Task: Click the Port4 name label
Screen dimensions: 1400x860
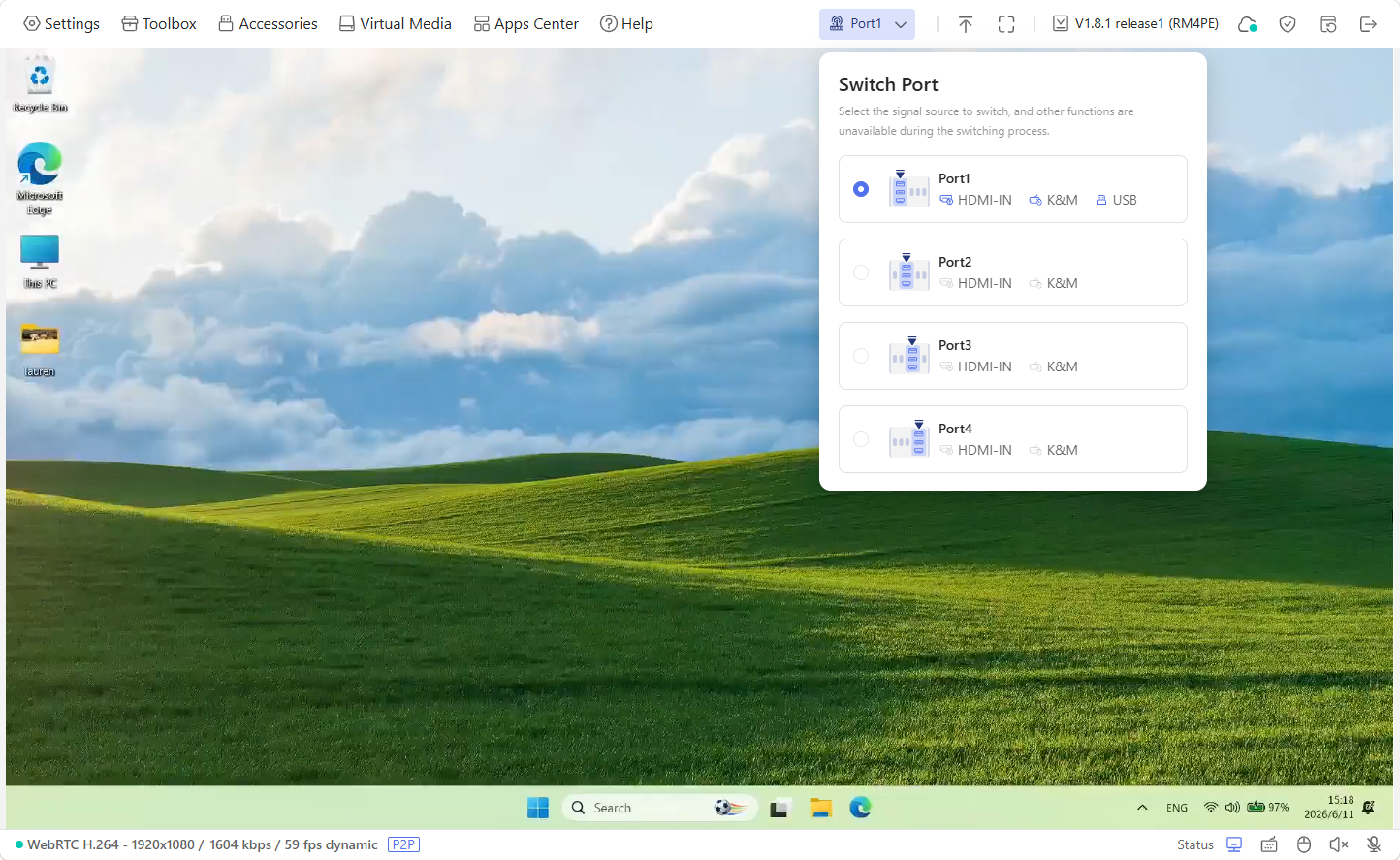Action: (x=955, y=429)
